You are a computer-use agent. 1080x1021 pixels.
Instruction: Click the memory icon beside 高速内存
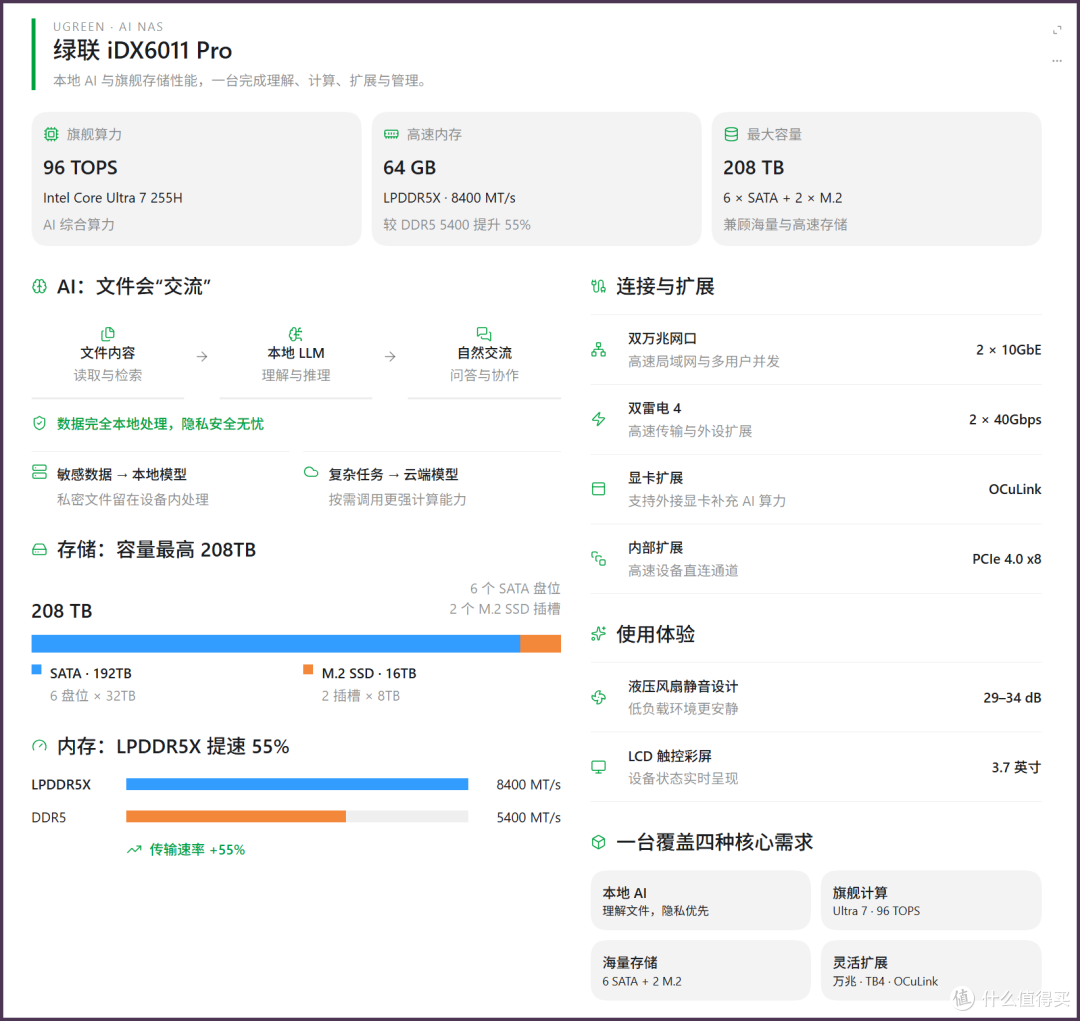[391, 134]
